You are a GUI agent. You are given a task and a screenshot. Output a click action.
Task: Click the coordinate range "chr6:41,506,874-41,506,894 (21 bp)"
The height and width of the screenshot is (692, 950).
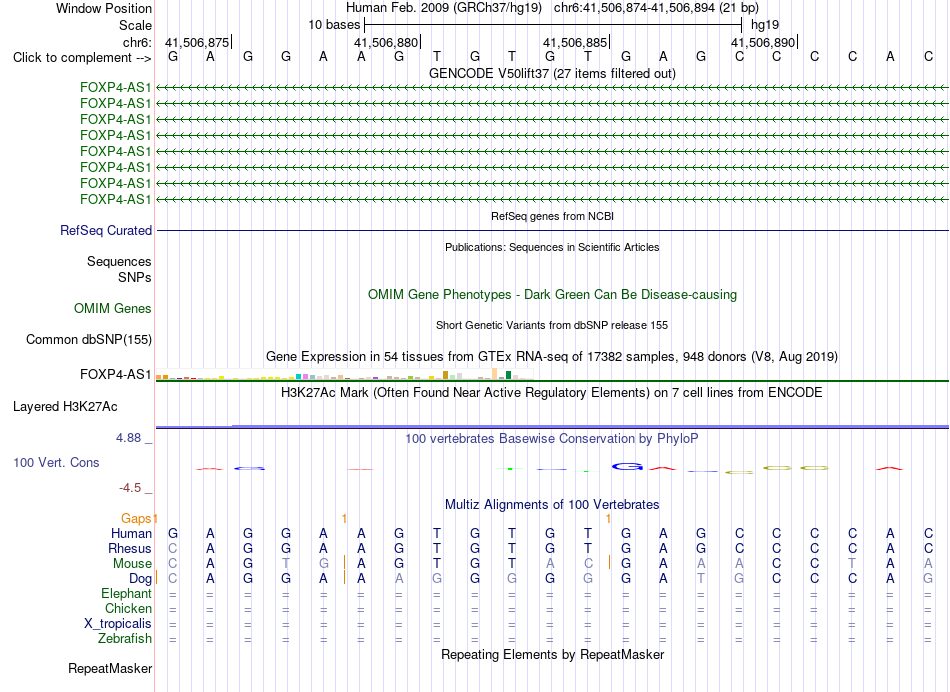[656, 8]
